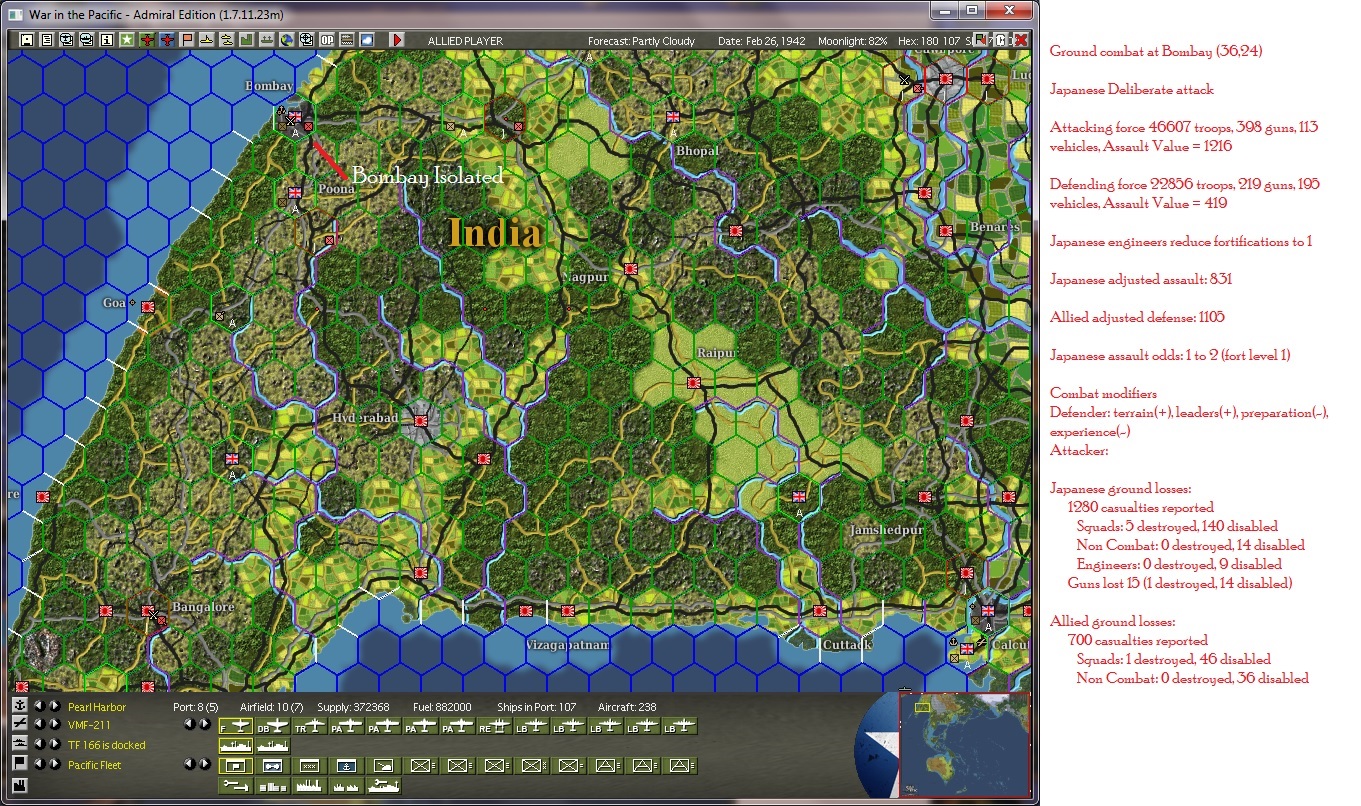Toggle the cloud weather toolbar icon
The image size is (1361, 806).
(x=367, y=40)
